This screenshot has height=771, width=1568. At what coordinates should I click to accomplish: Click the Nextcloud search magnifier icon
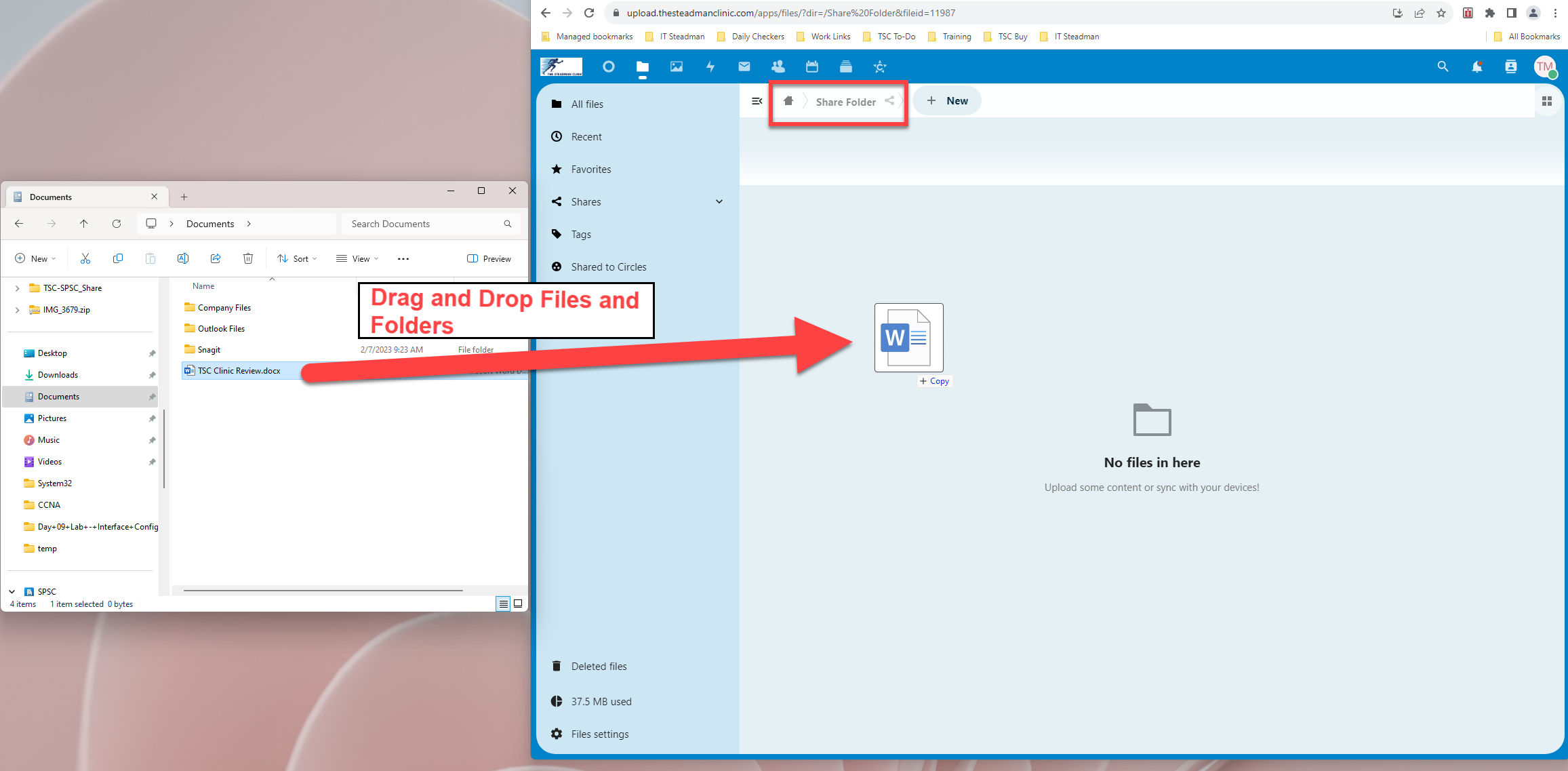pyautogui.click(x=1443, y=66)
